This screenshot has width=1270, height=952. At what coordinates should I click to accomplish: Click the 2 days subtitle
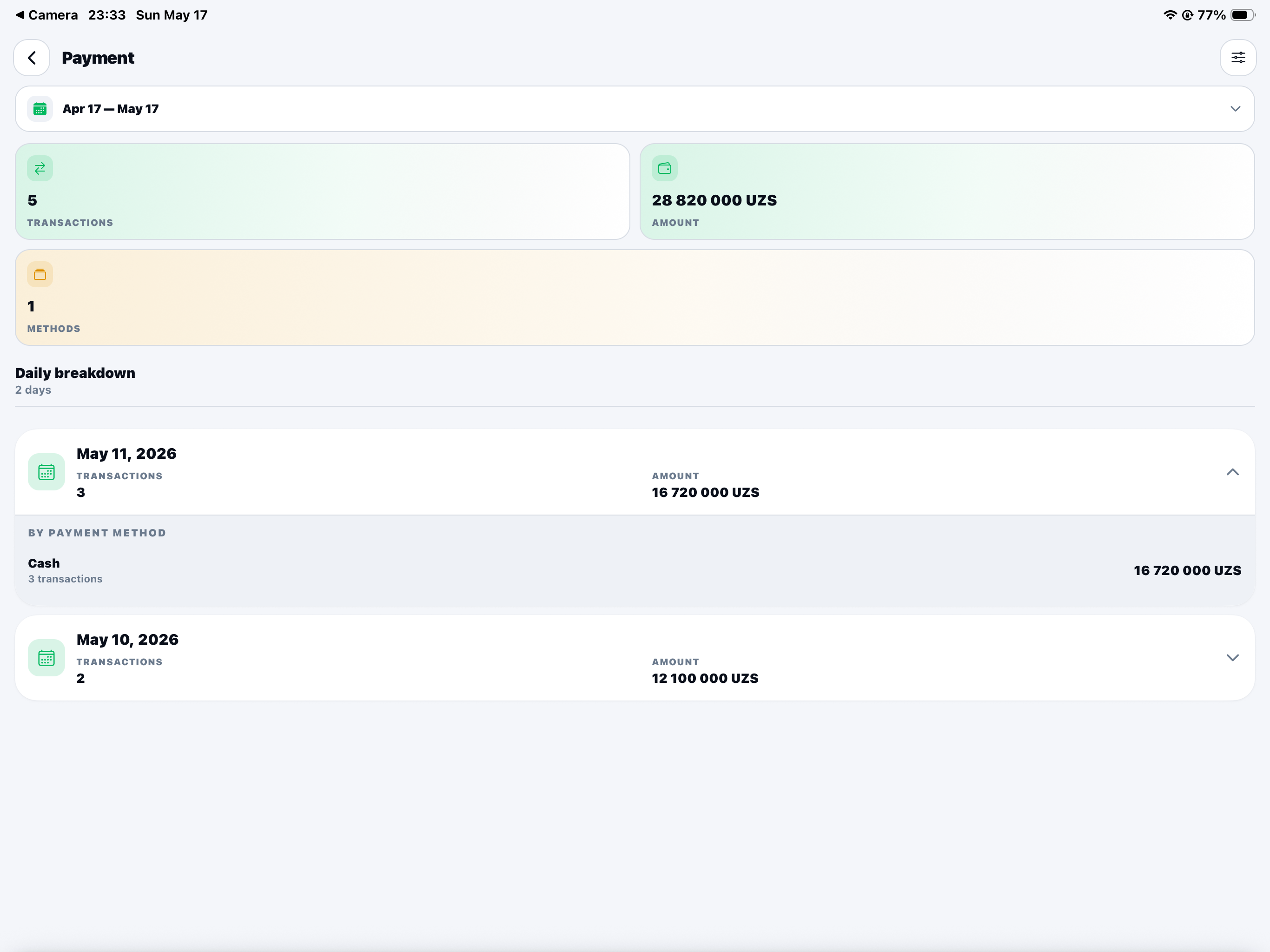[33, 390]
